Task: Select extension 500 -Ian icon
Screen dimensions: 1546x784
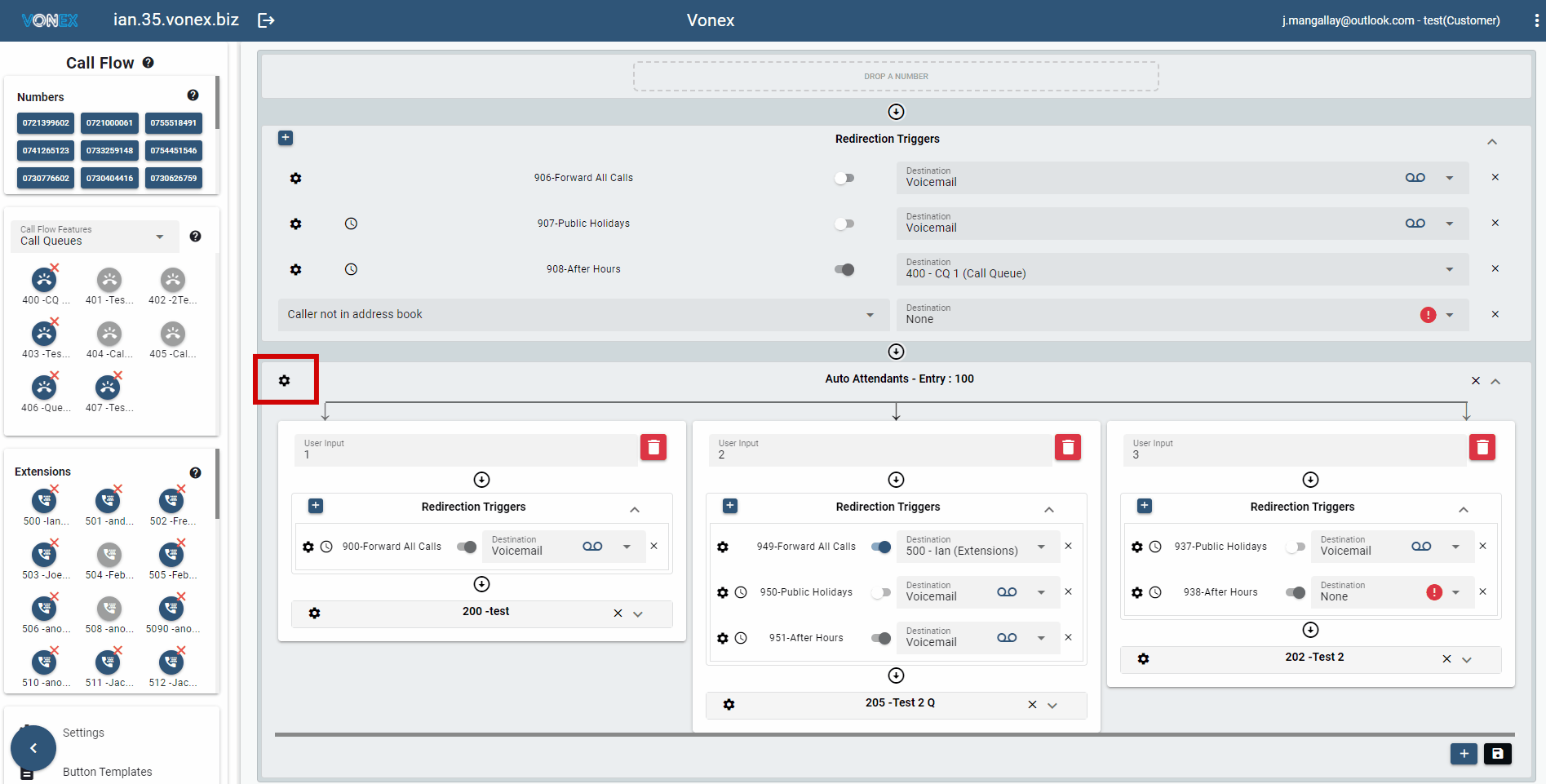Action: (44, 501)
